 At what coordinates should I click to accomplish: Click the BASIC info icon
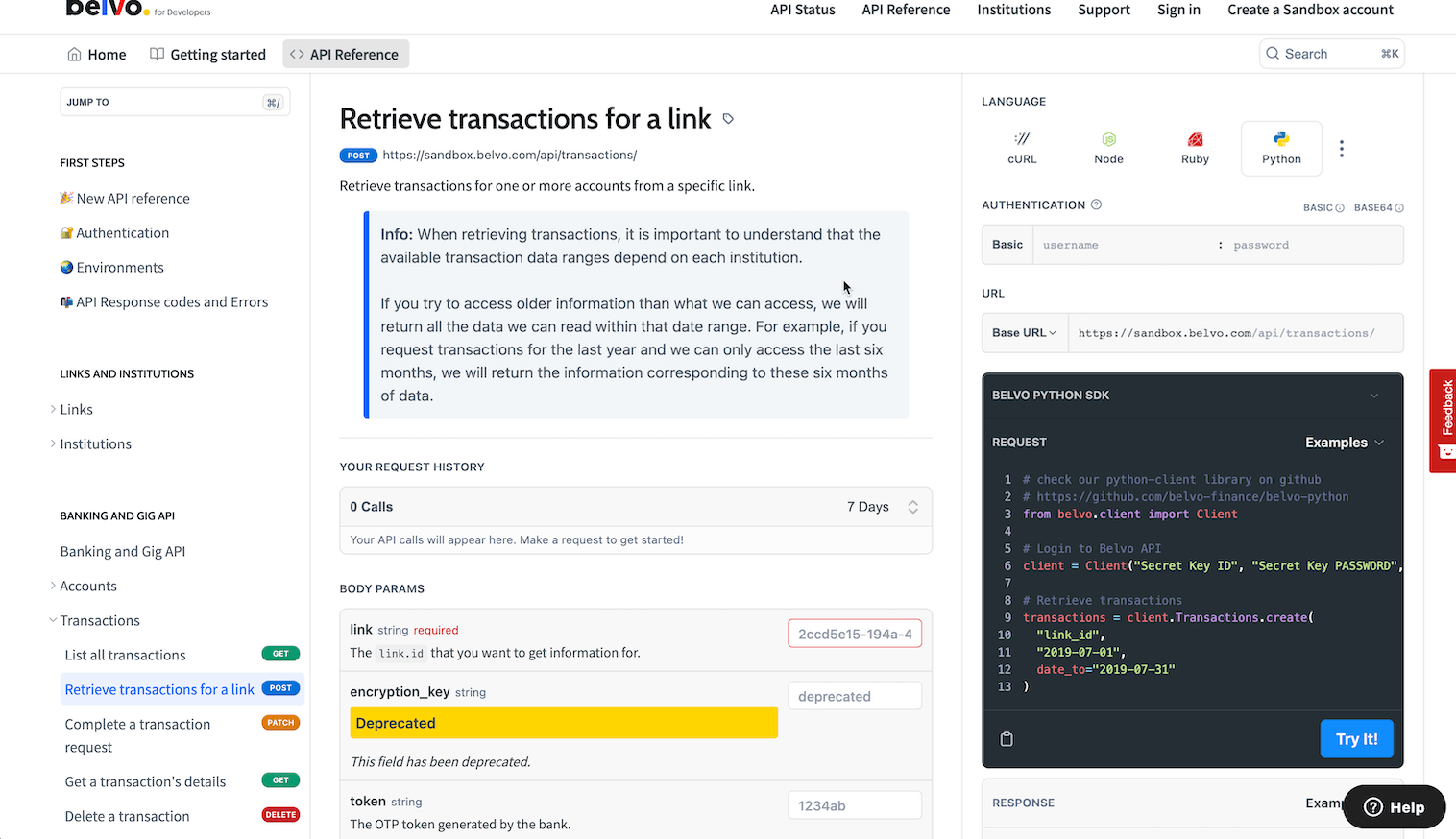[x=1340, y=208]
